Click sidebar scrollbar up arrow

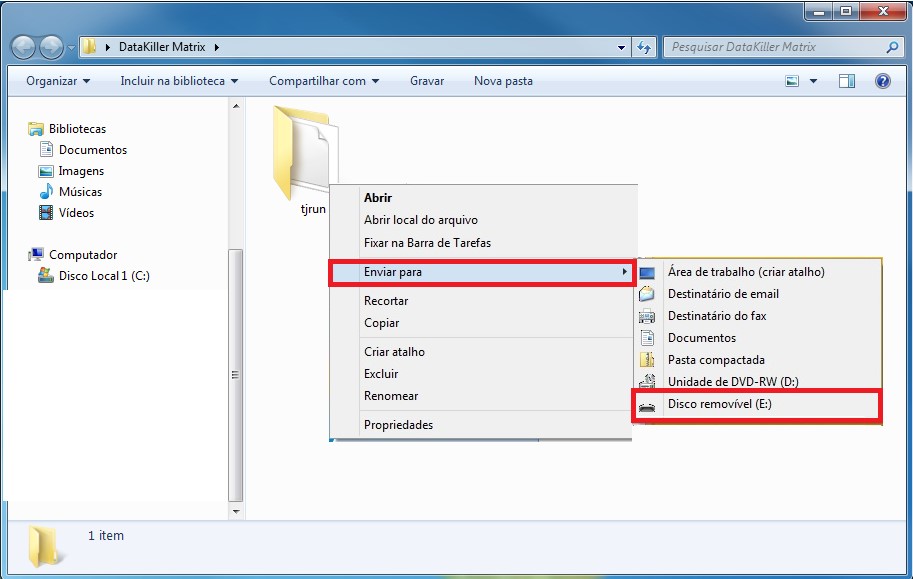[x=236, y=106]
